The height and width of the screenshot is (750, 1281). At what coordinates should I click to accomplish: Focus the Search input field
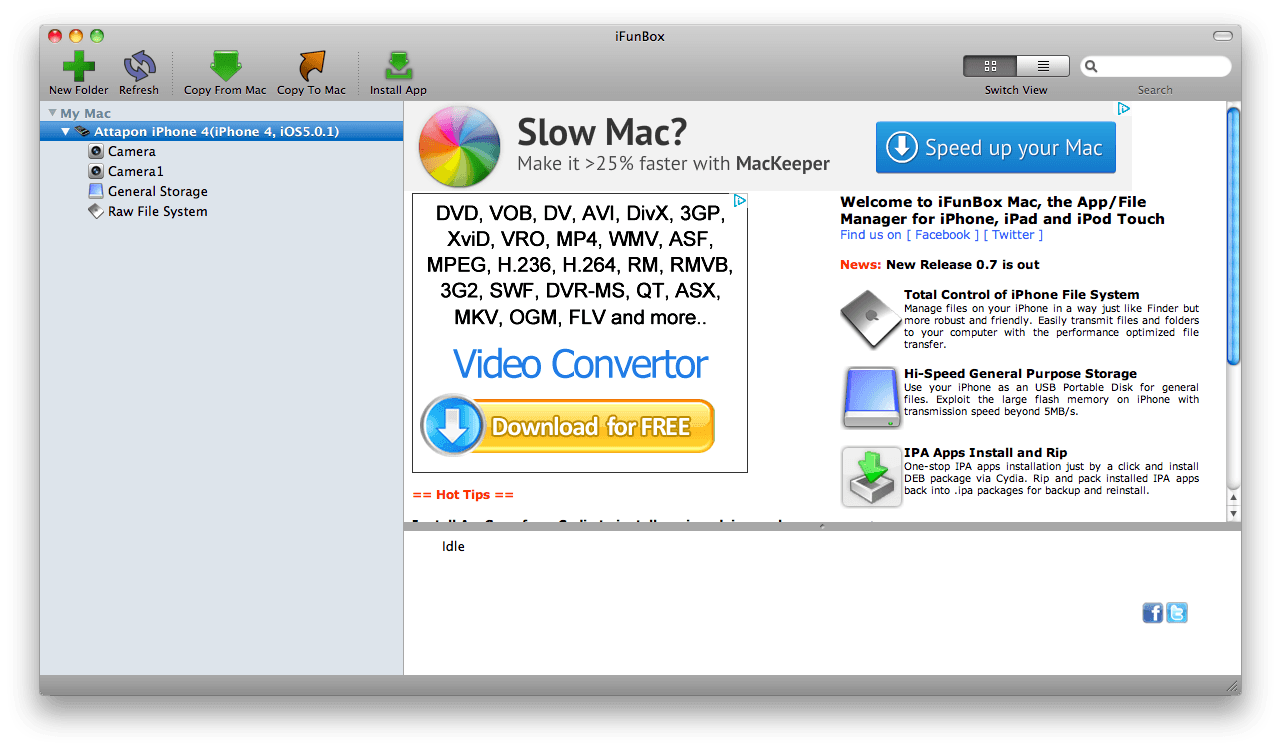(1155, 66)
